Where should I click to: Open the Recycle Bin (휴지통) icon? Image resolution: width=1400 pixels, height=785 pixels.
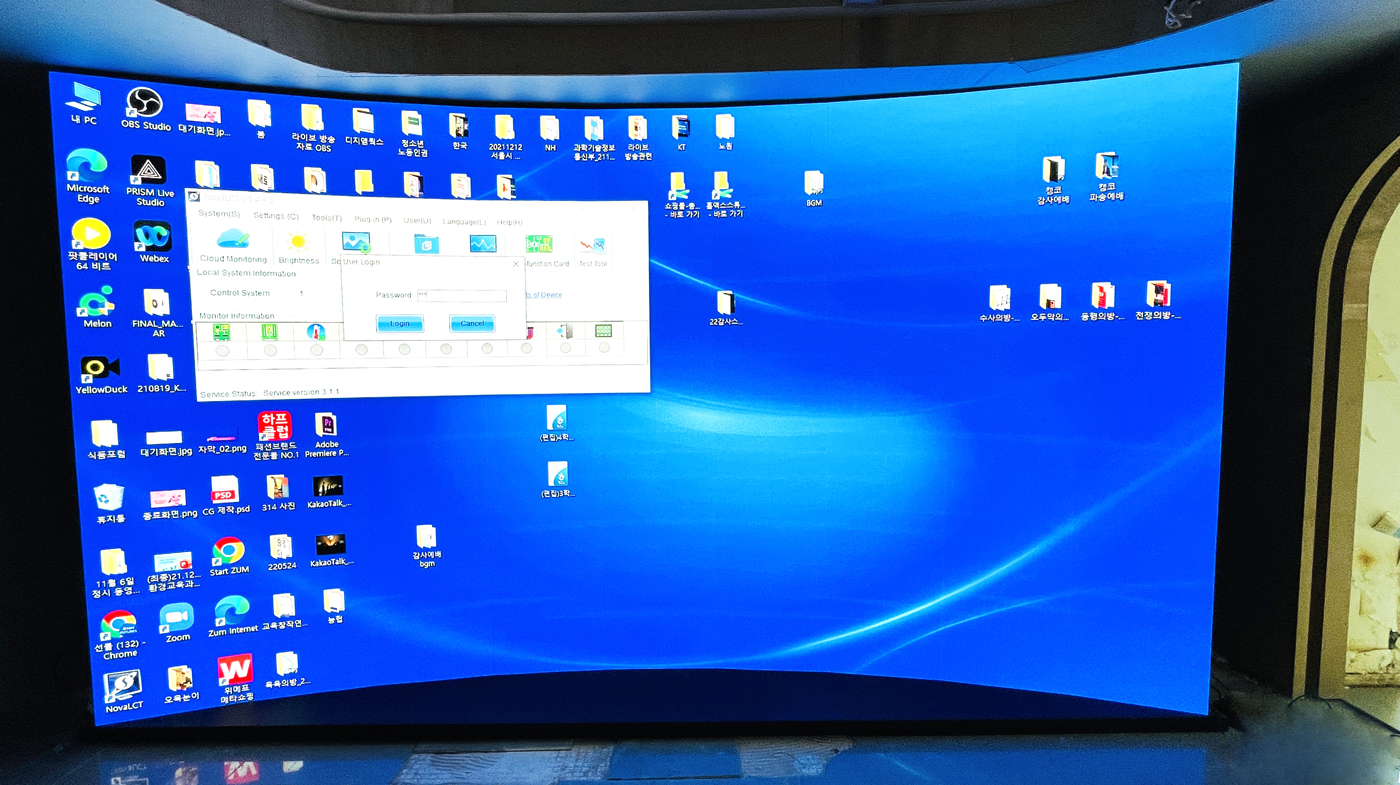(108, 498)
